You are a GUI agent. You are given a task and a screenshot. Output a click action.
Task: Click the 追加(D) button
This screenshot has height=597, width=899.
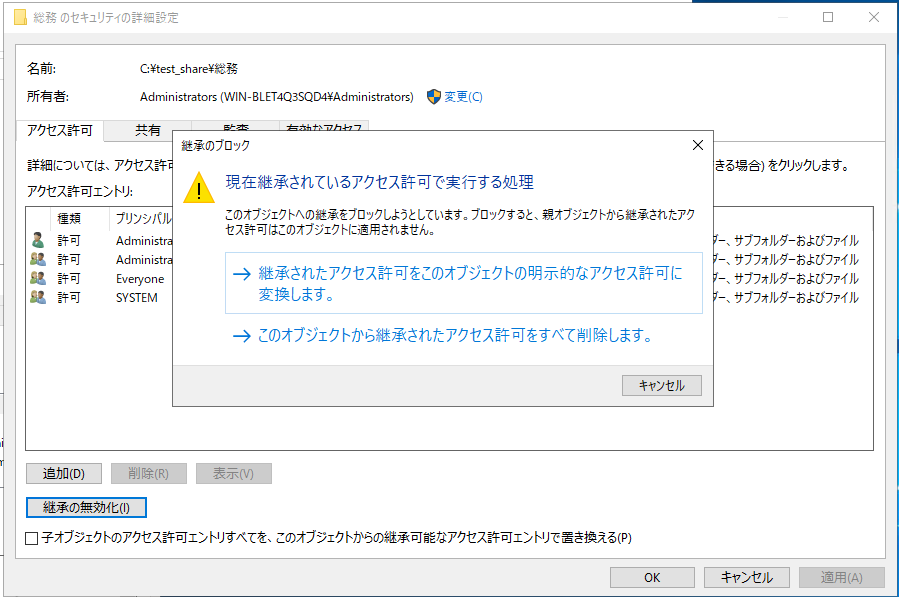[64, 474]
